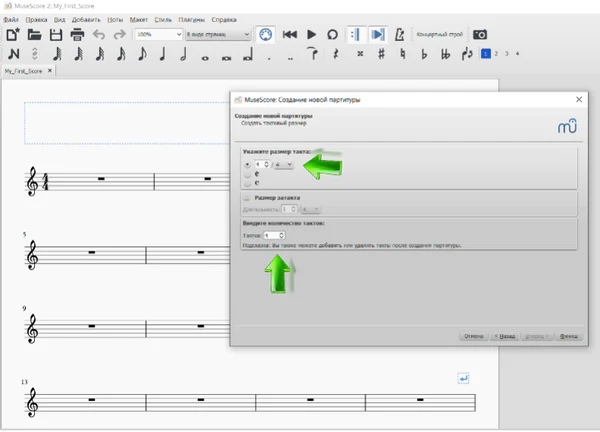
Task: Adjust the time signature numerator spinner
Action: pos(262,165)
